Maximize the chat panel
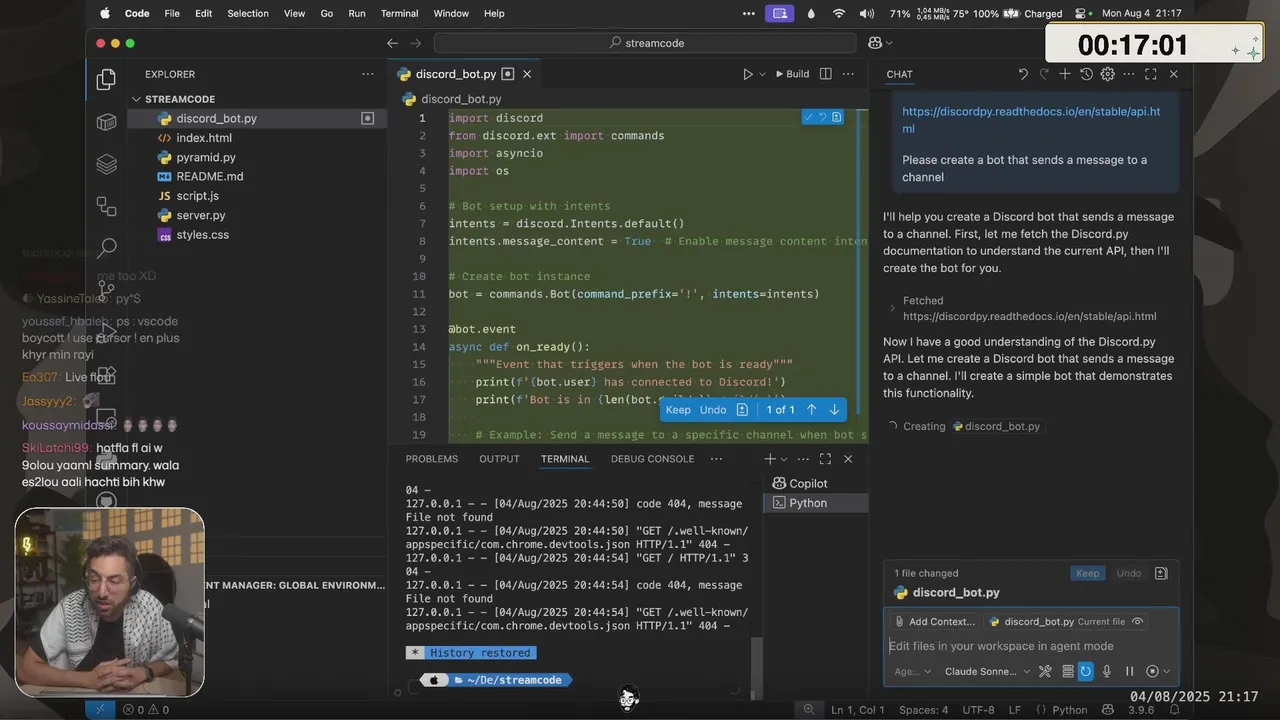This screenshot has height=720, width=1280. coord(1151,74)
